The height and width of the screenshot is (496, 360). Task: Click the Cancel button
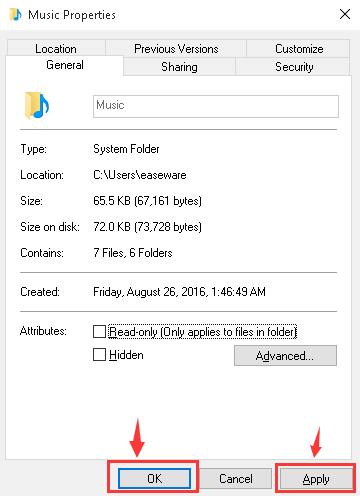tap(236, 479)
